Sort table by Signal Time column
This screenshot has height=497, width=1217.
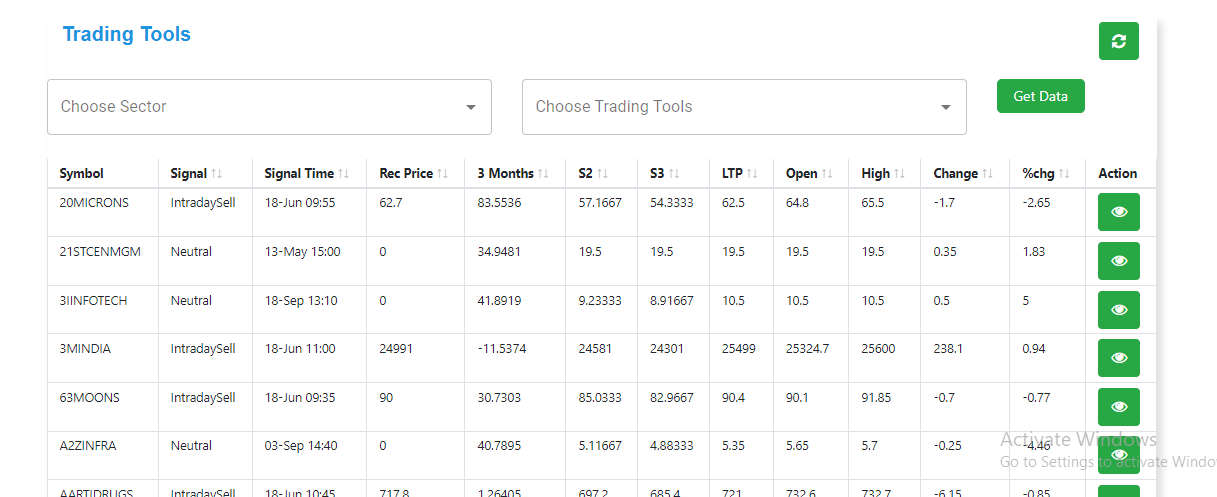coord(344,174)
